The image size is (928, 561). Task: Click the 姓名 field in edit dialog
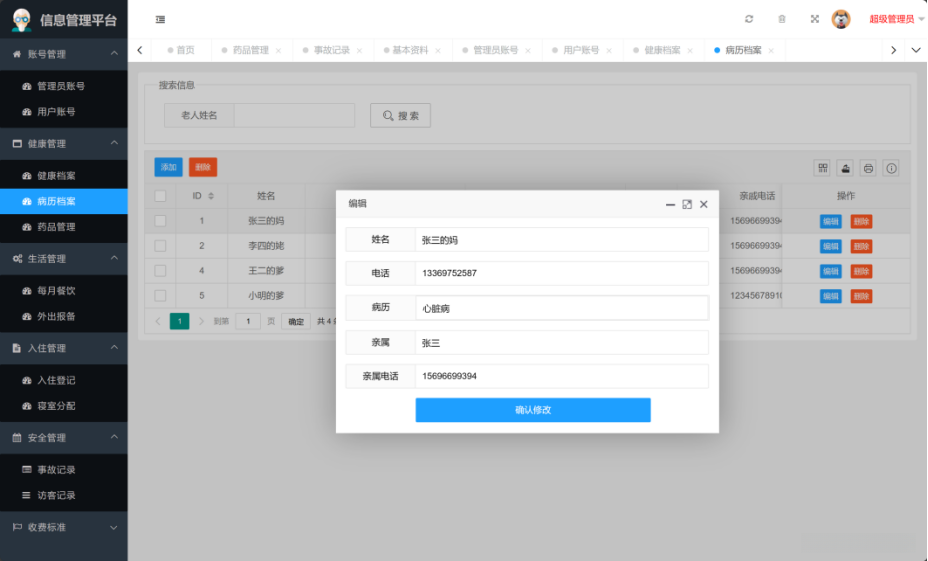tap(562, 240)
